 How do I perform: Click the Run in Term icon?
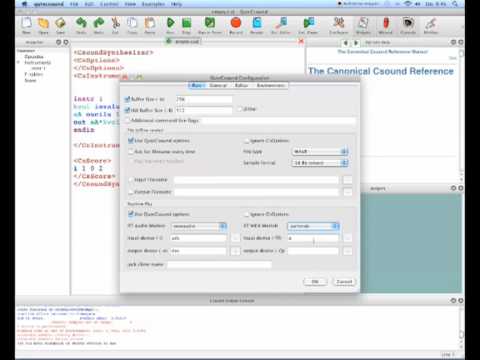(210, 23)
